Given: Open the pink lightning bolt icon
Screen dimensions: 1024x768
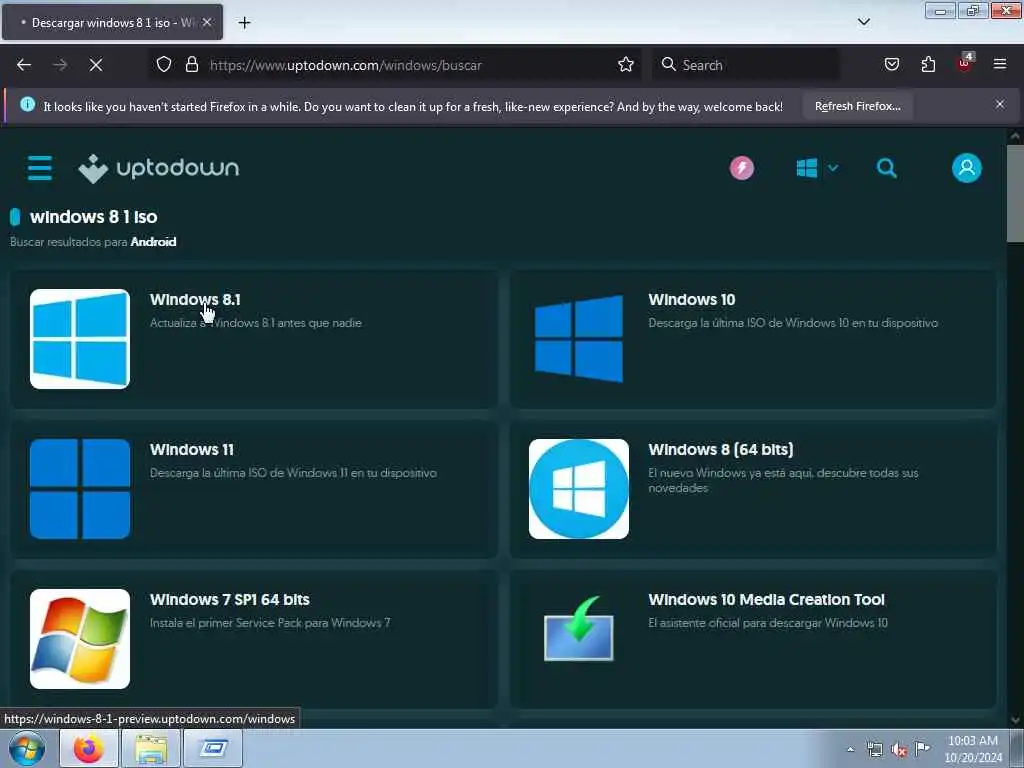Looking at the screenshot, I should [741, 168].
